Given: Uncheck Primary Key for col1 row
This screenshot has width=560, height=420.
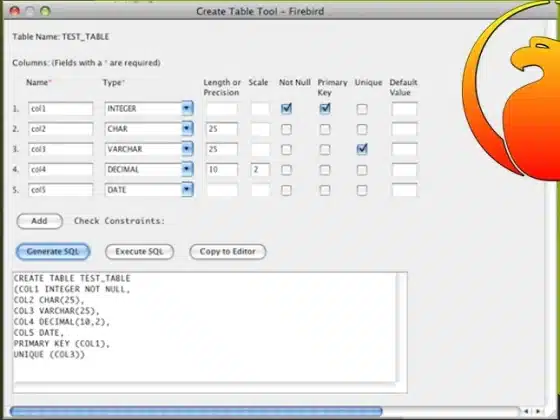Looking at the screenshot, I should (325, 109).
